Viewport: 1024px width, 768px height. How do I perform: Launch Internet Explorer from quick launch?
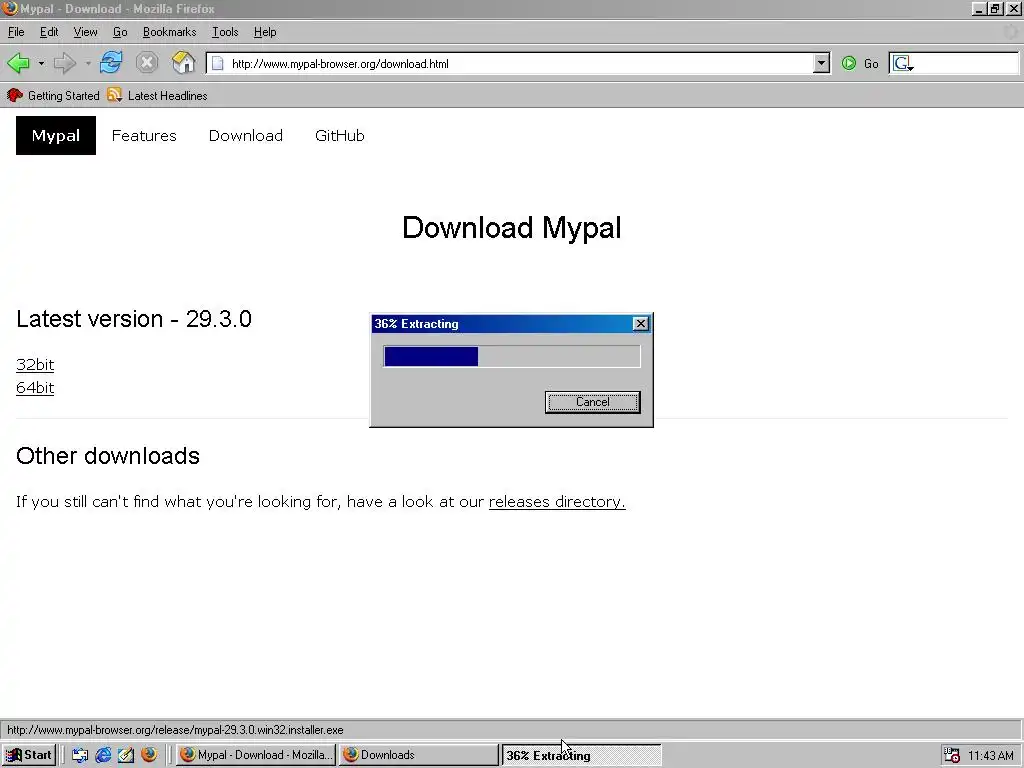103,755
